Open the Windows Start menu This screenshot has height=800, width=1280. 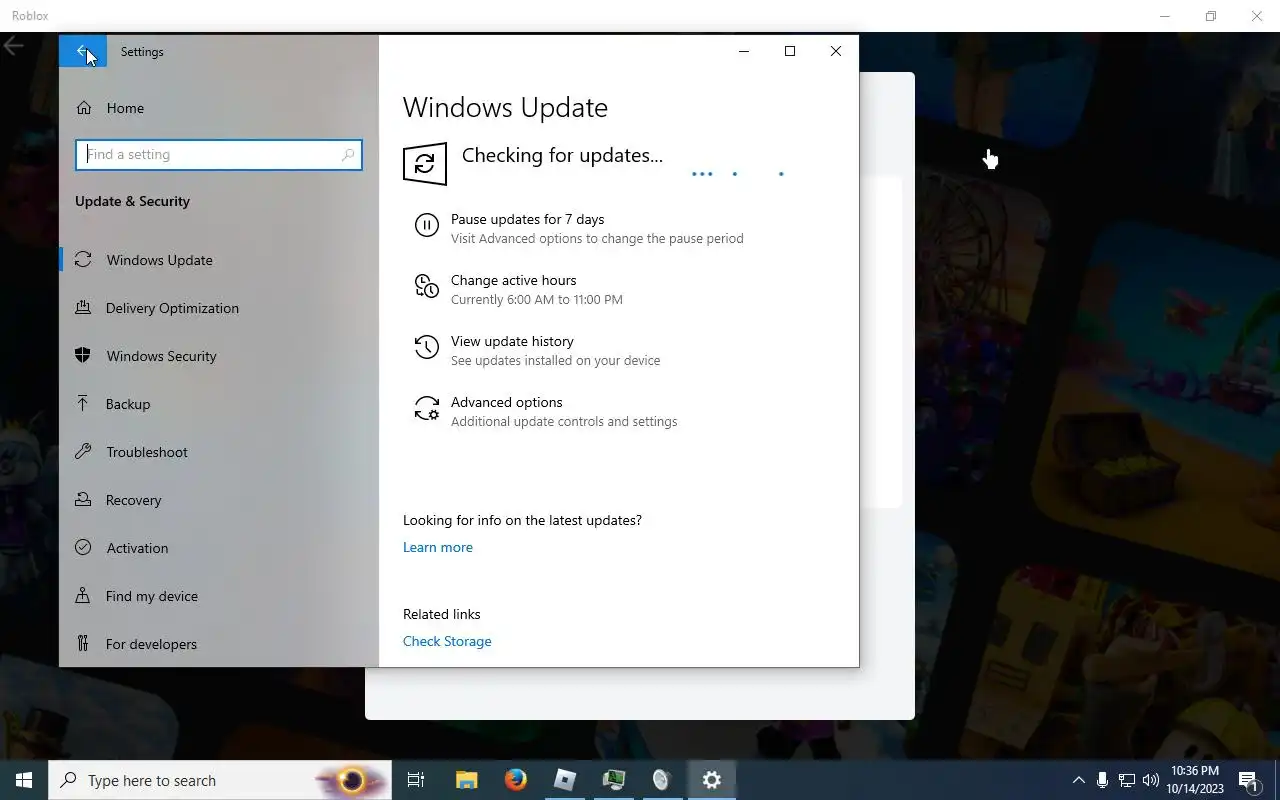pos(24,780)
